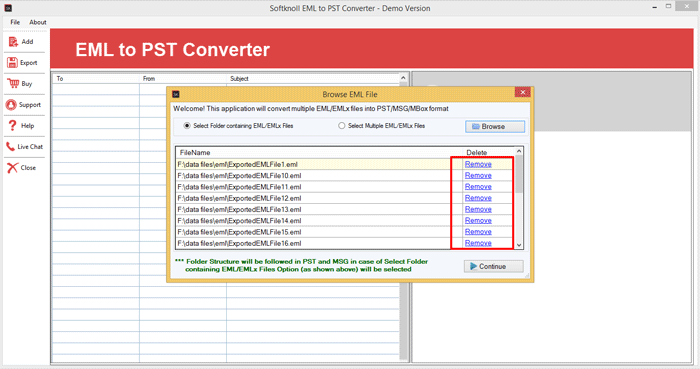Select row ExportedEMLFile13.eml file name
Screen dimensions: 700x369
239,209
